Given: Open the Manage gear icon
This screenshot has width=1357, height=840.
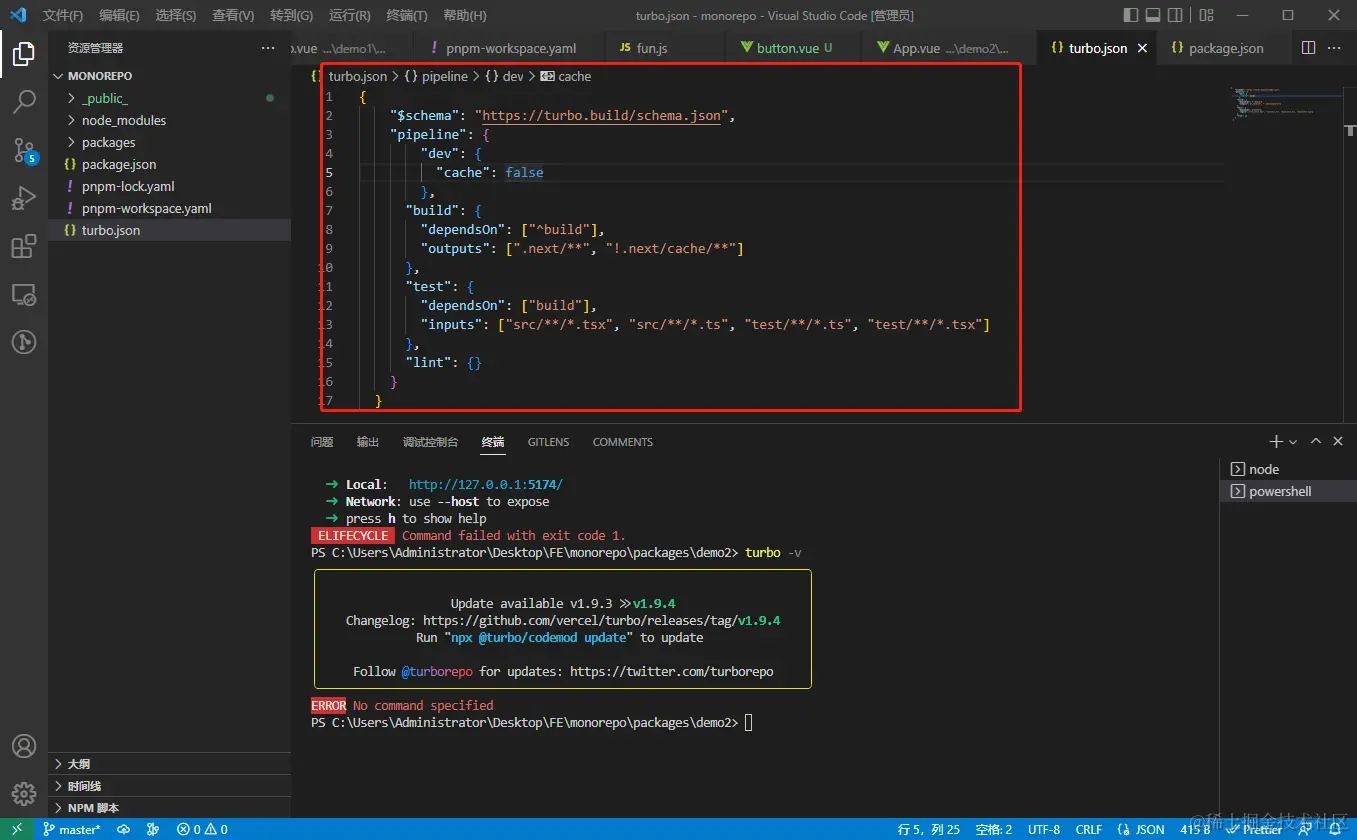Looking at the screenshot, I should pos(24,794).
